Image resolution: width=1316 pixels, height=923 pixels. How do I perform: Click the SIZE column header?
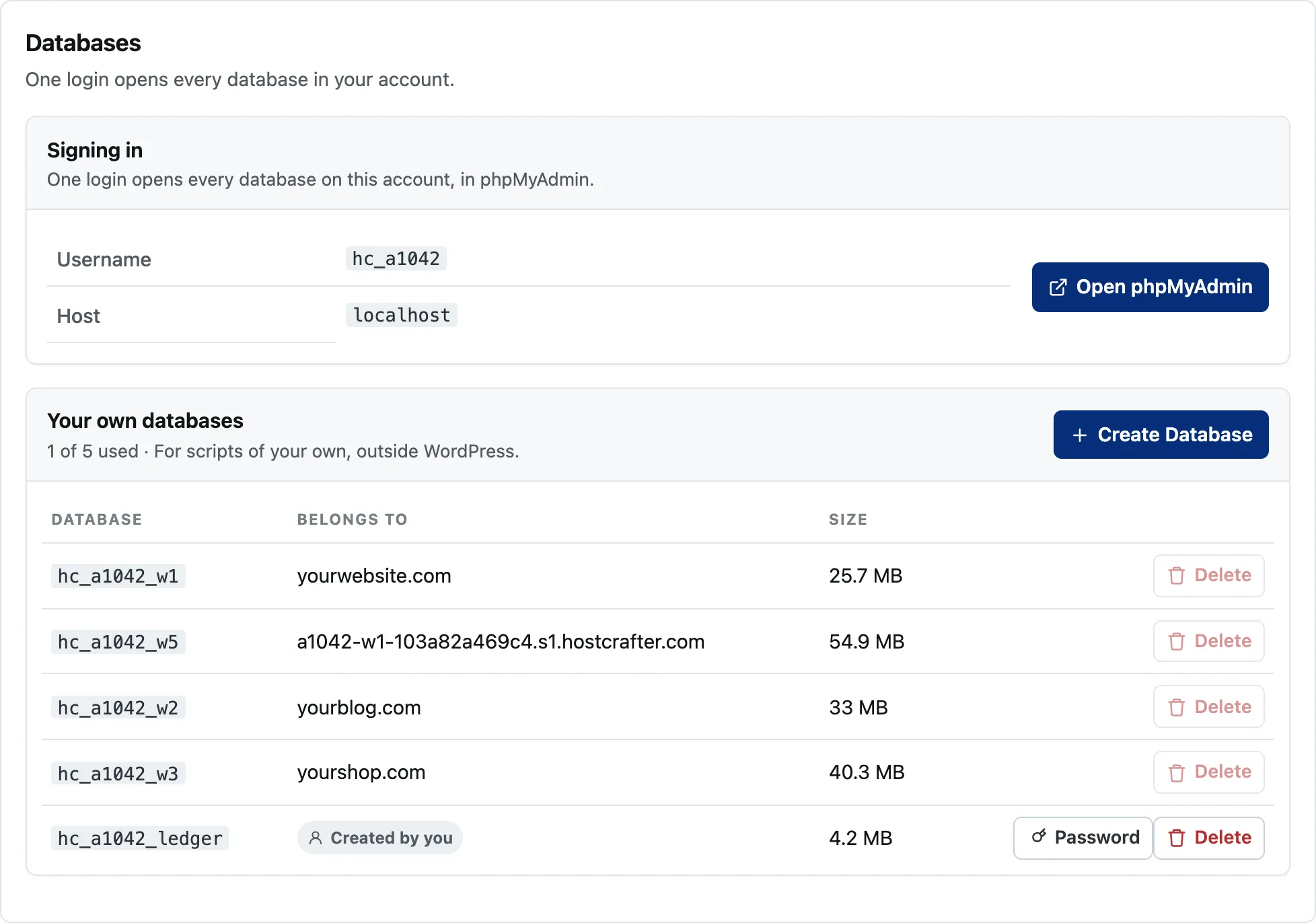848,519
